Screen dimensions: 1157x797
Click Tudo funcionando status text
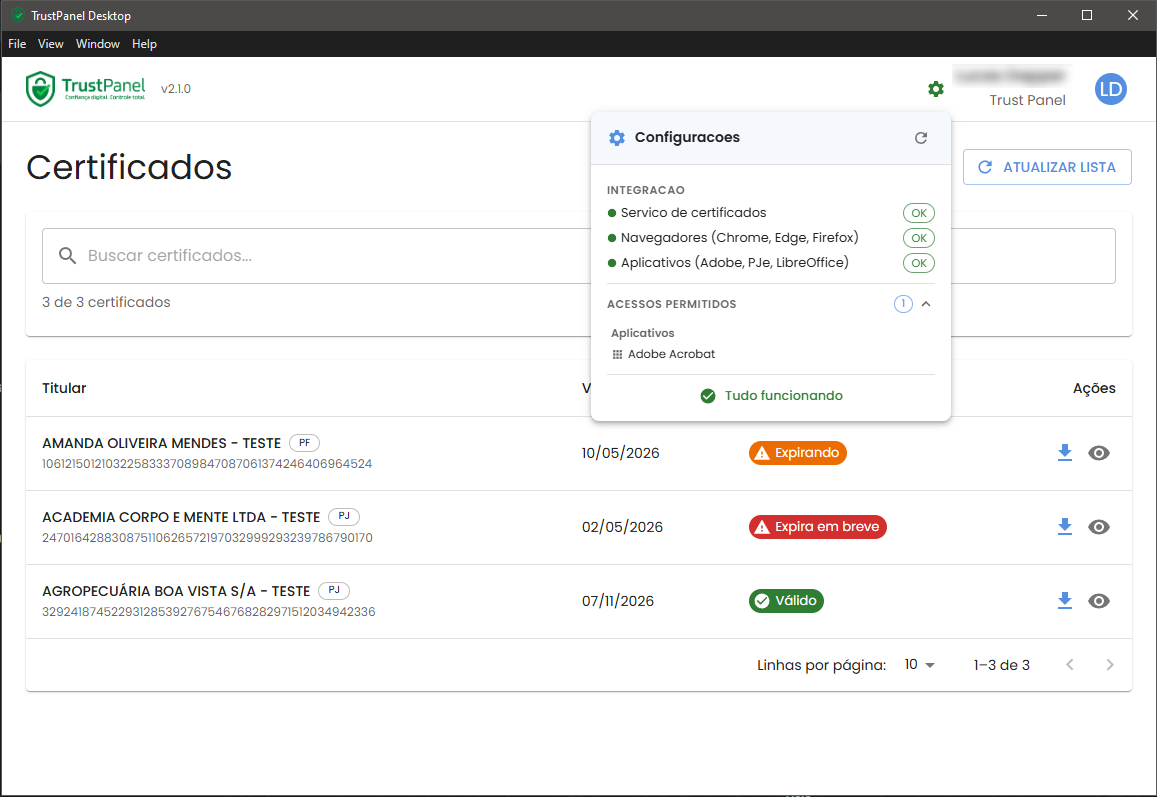(x=784, y=396)
